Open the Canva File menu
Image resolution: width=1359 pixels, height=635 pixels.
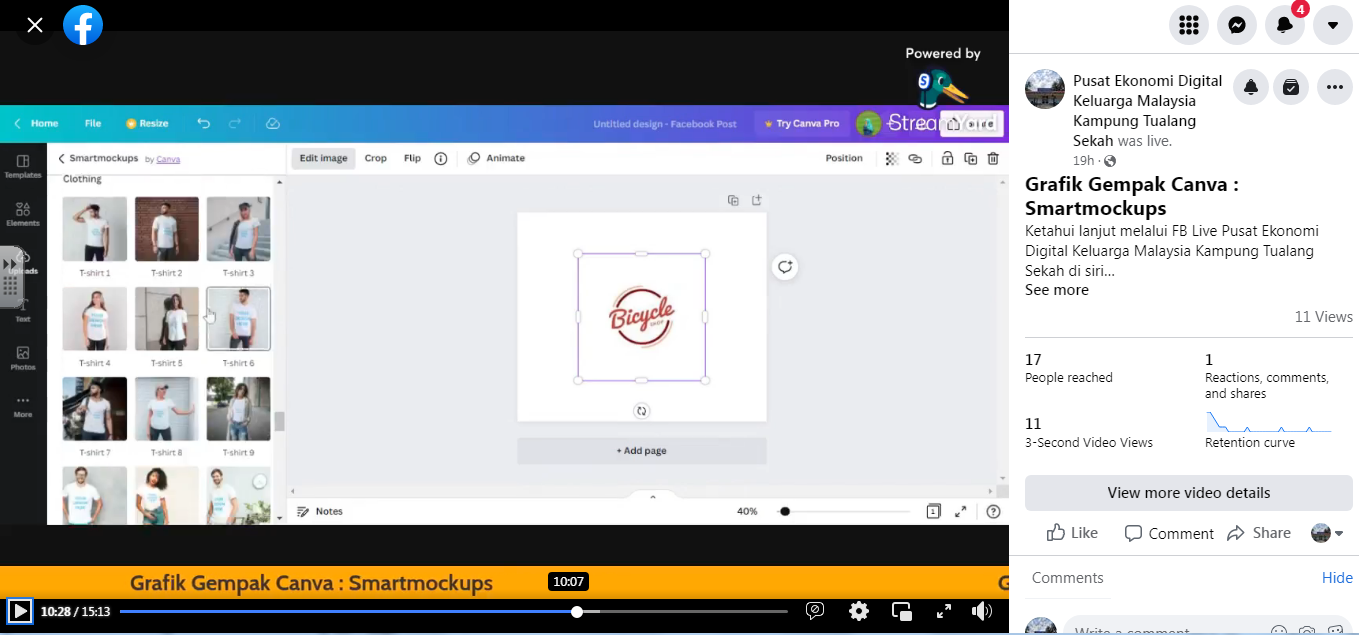(93, 124)
